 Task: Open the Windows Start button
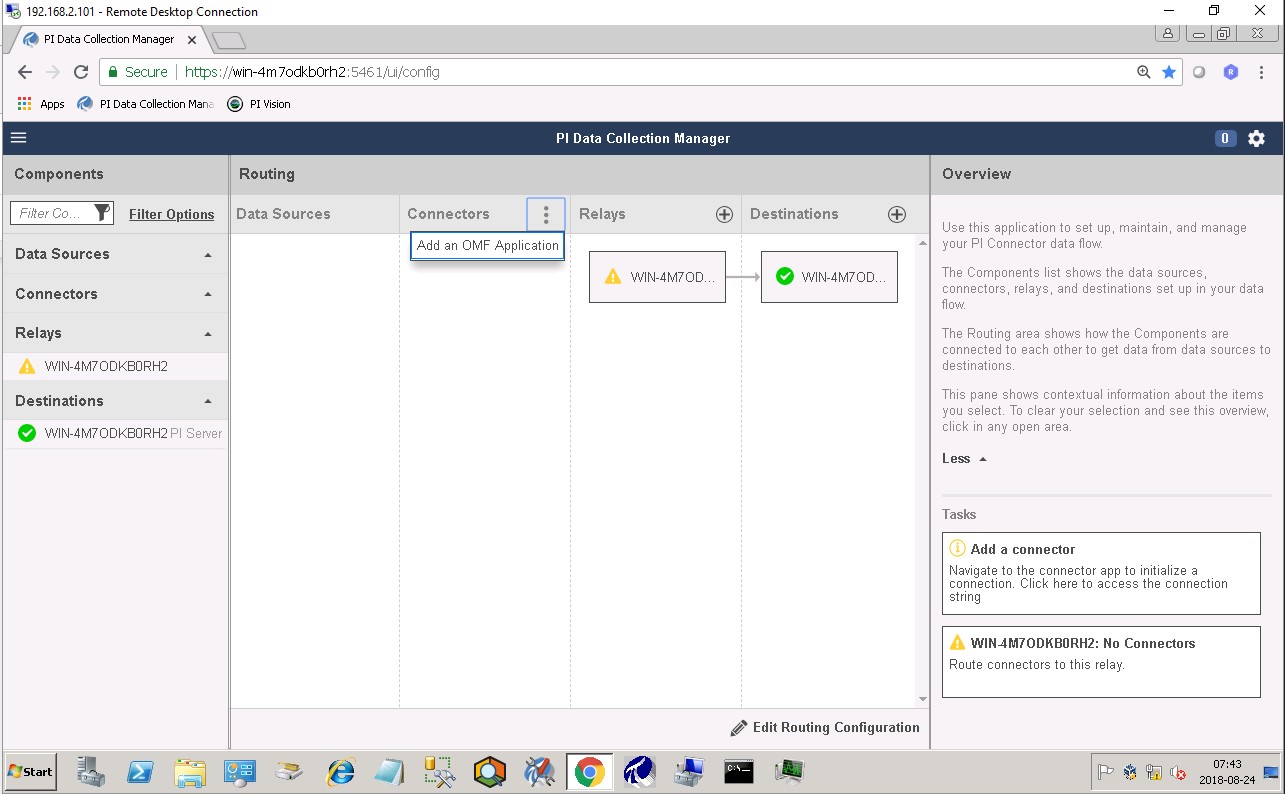click(30, 771)
